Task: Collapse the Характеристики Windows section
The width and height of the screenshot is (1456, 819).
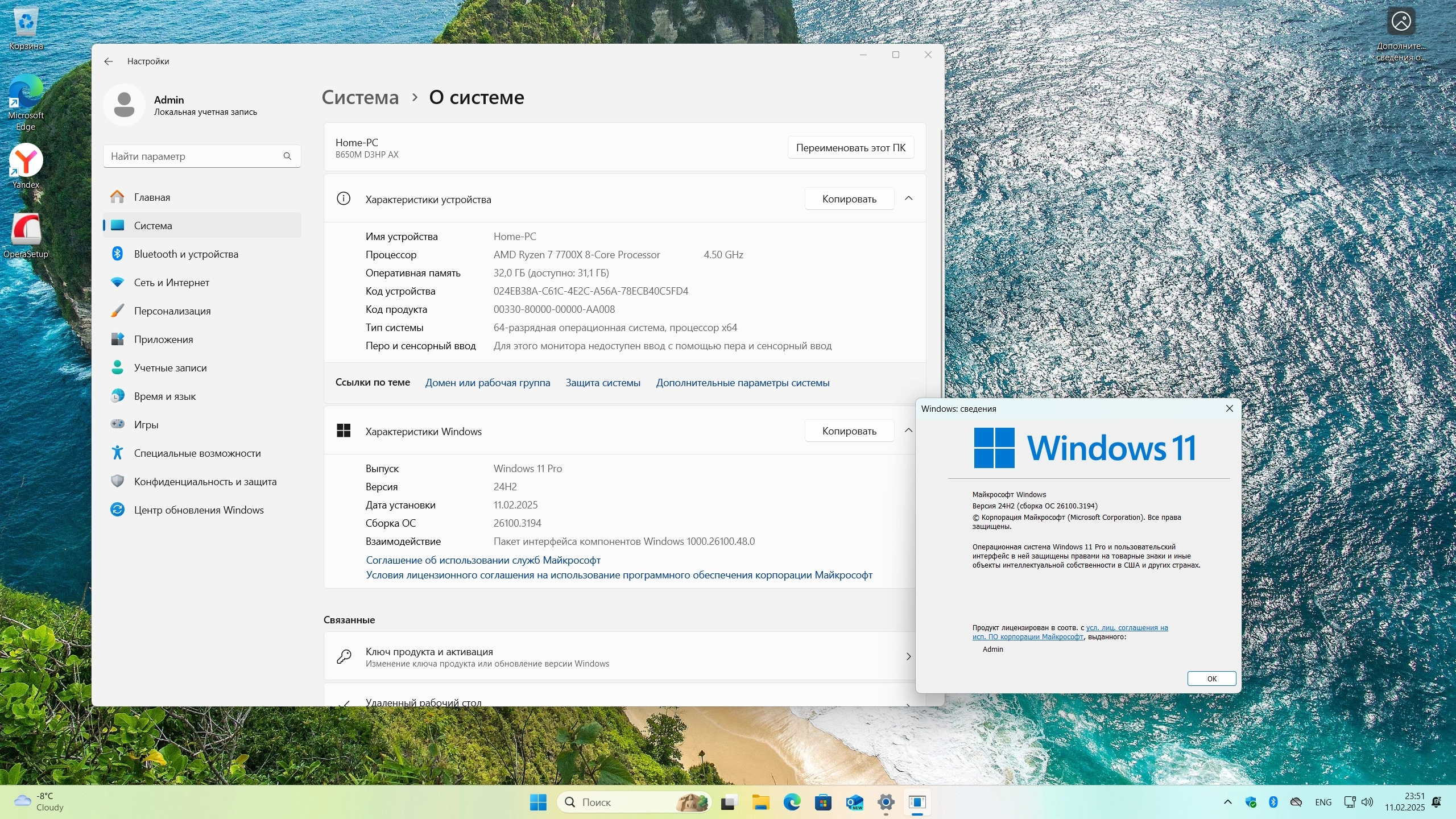Action: tap(908, 431)
